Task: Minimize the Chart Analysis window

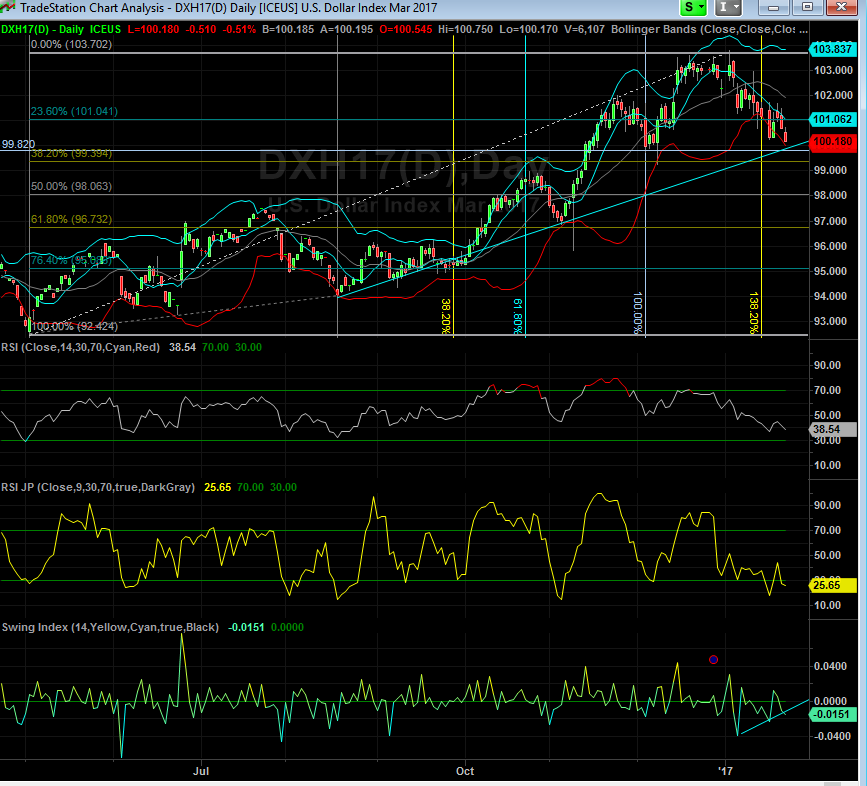Action: click(782, 8)
